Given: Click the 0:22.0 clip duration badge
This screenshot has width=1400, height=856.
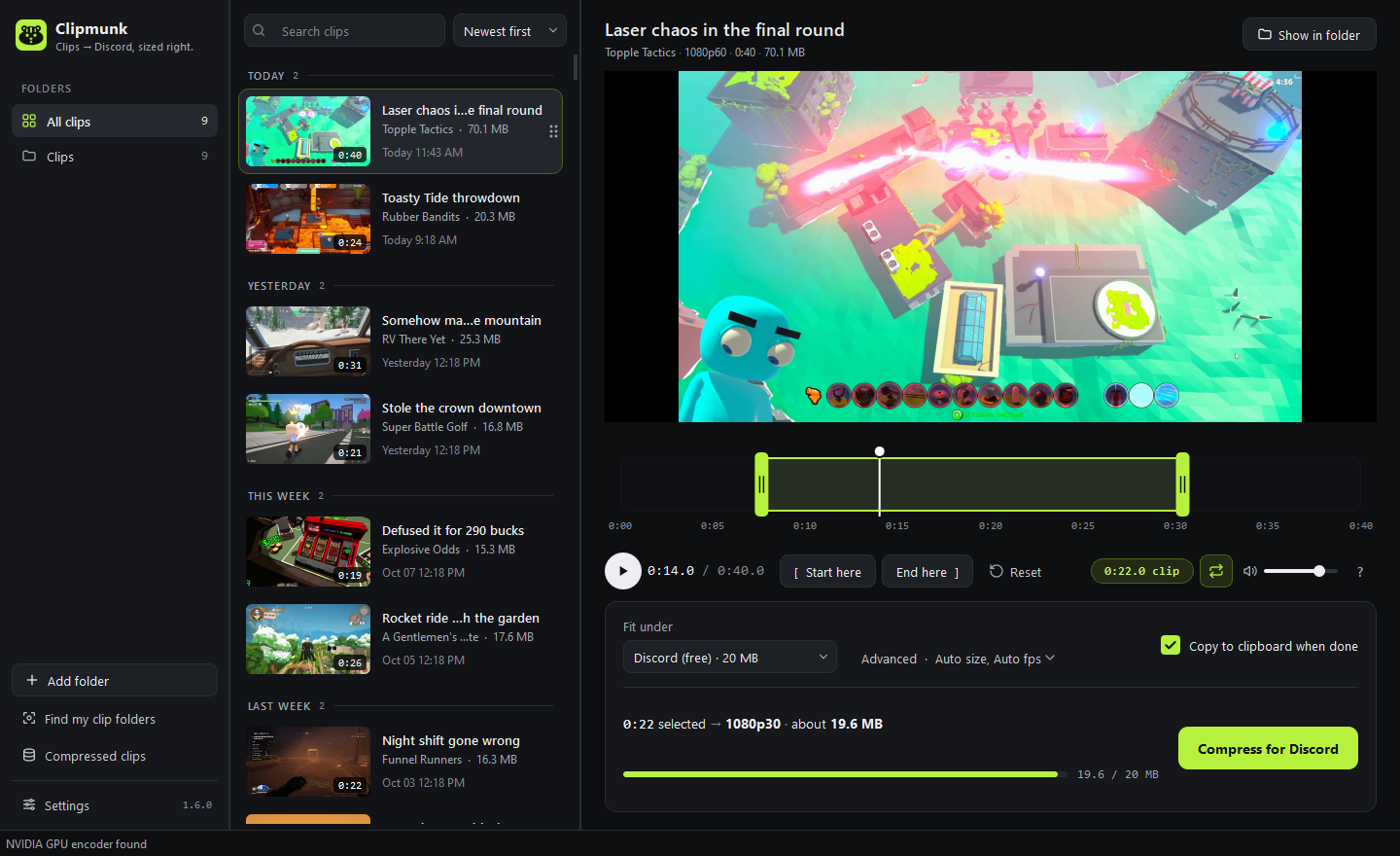Looking at the screenshot, I should pos(1141,571).
